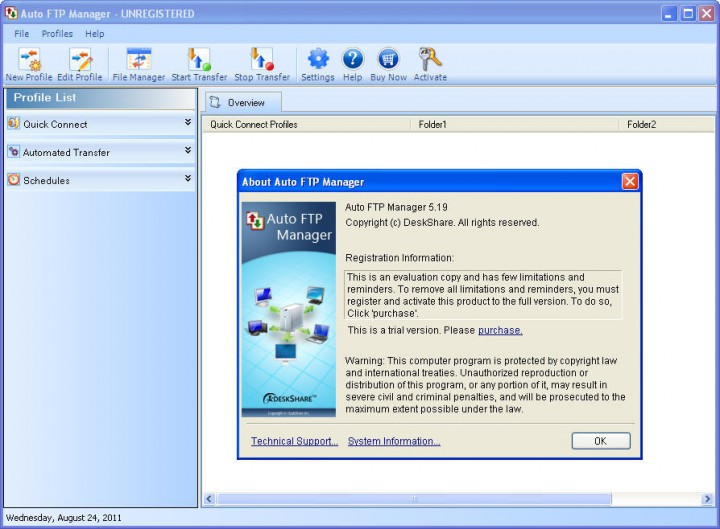Open the System Information link
Screen dimensions: 720x529
tap(394, 441)
